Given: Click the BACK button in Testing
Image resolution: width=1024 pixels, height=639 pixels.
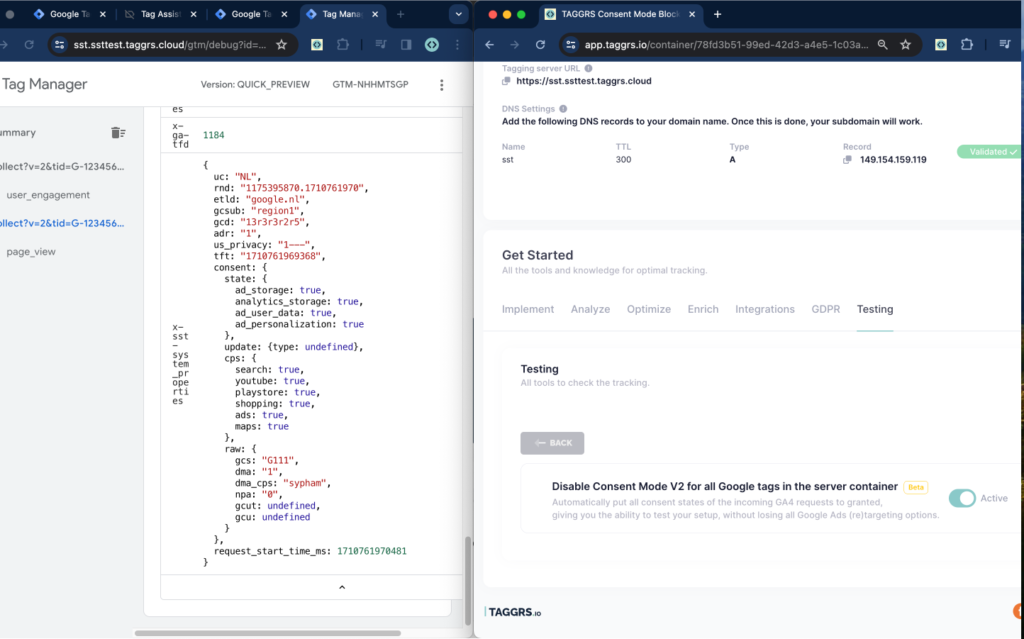Looking at the screenshot, I should [x=552, y=443].
